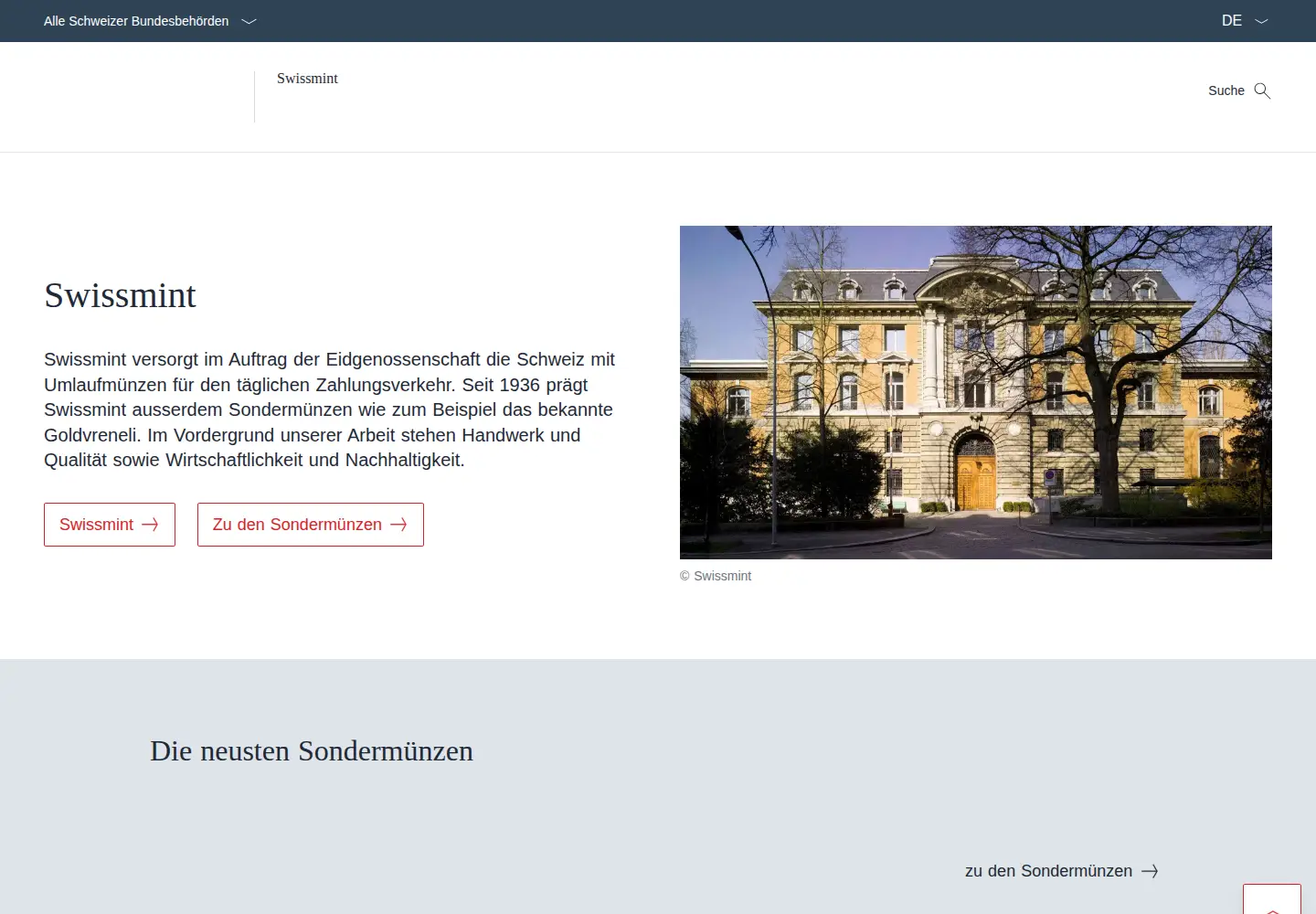Open the DE language selector

(x=1245, y=21)
